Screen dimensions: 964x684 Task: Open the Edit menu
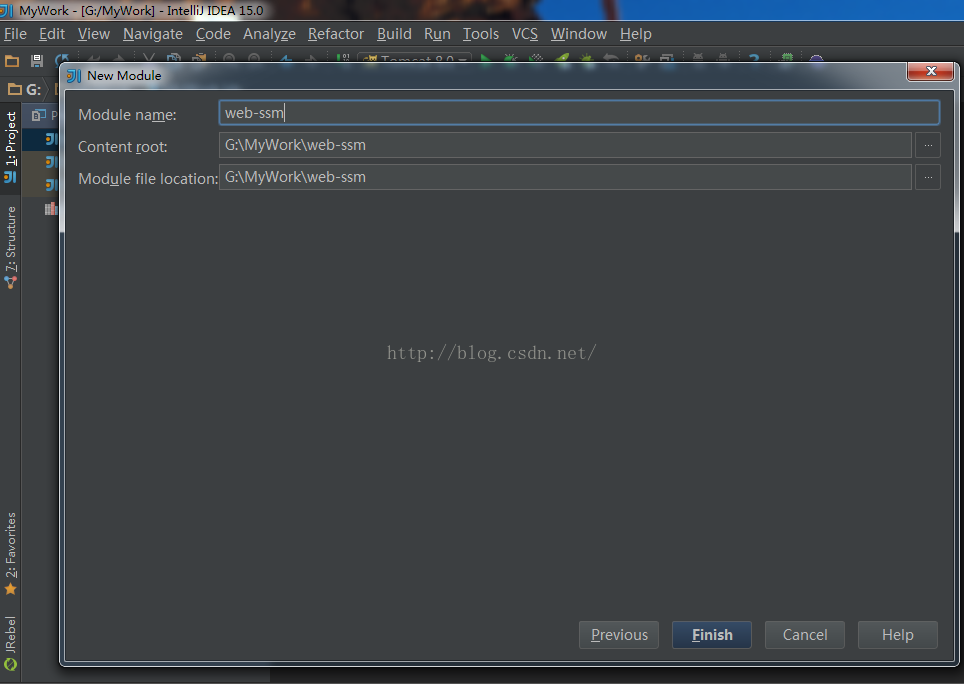(x=52, y=34)
